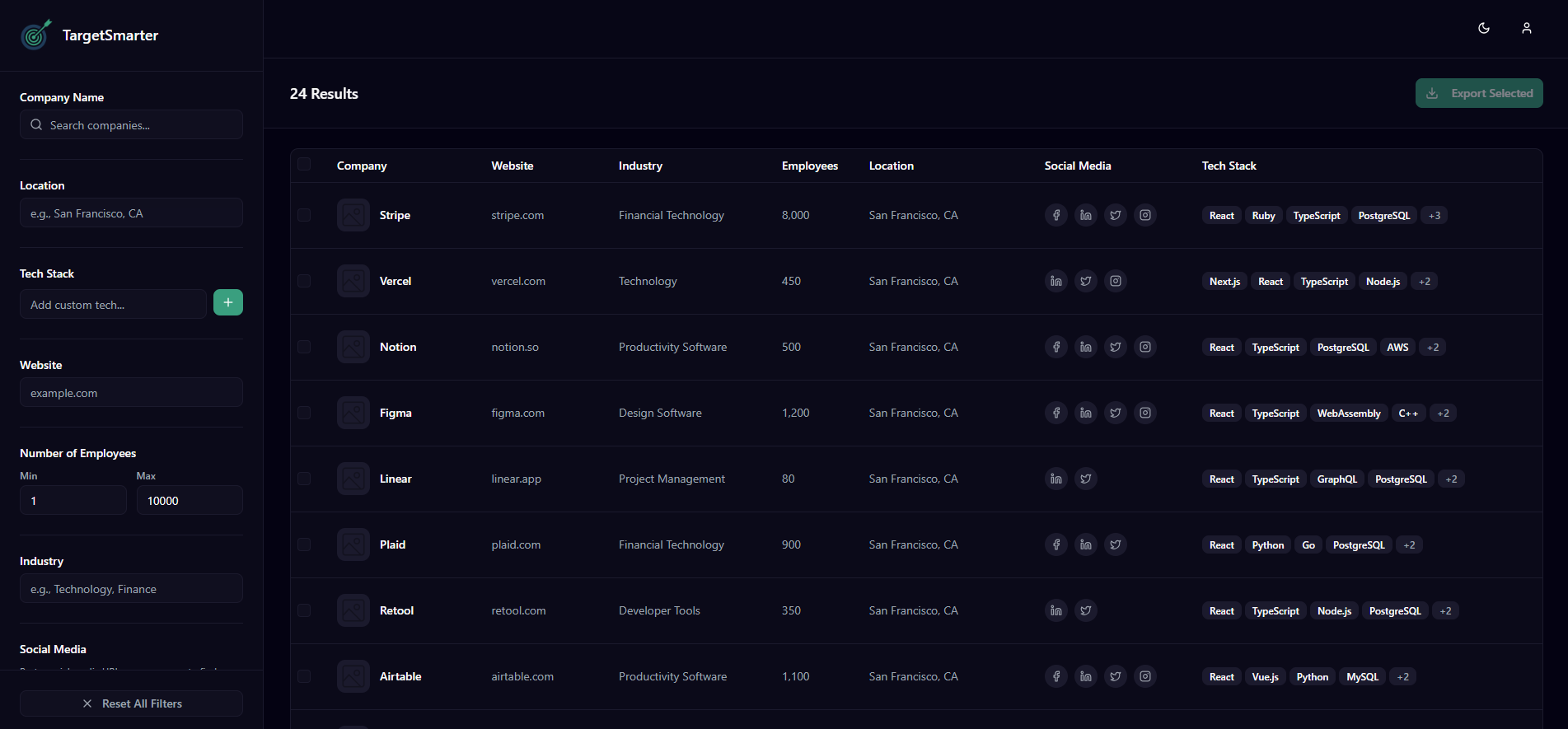The width and height of the screenshot is (1568, 729).
Task: Open Stripe's Twitter icon
Action: click(1116, 215)
